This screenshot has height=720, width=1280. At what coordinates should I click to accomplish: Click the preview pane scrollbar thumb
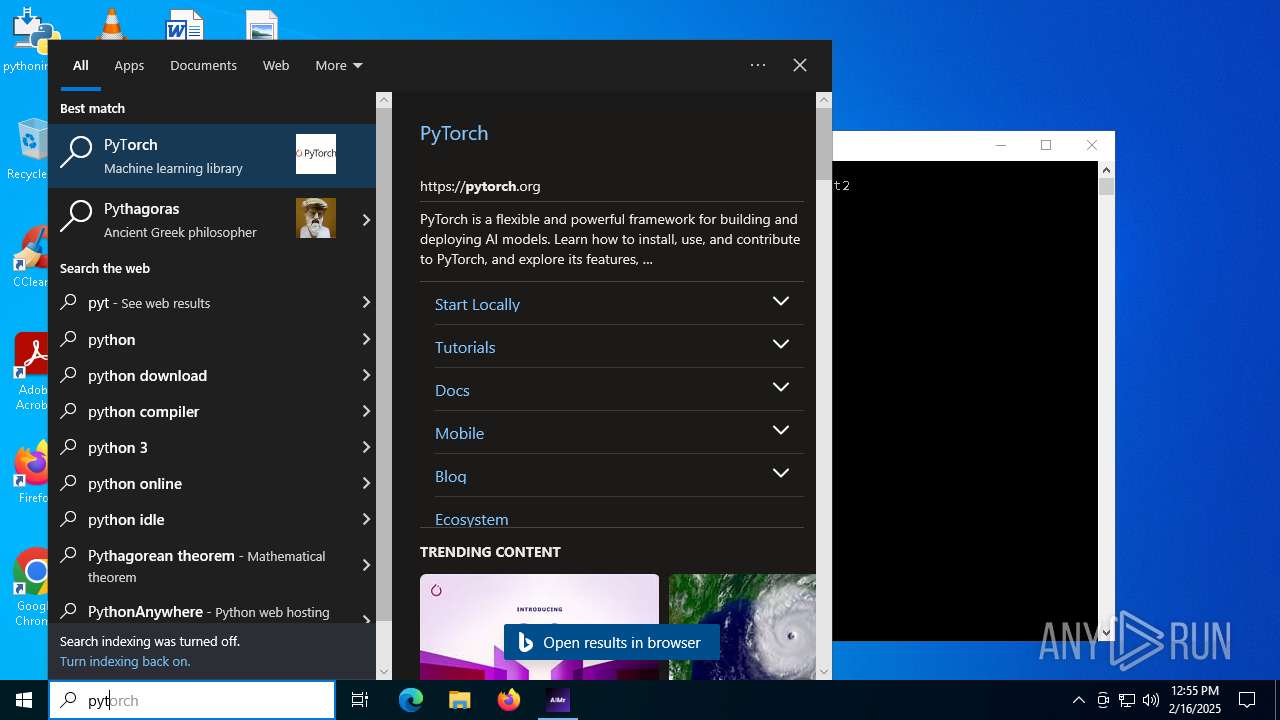(824, 144)
